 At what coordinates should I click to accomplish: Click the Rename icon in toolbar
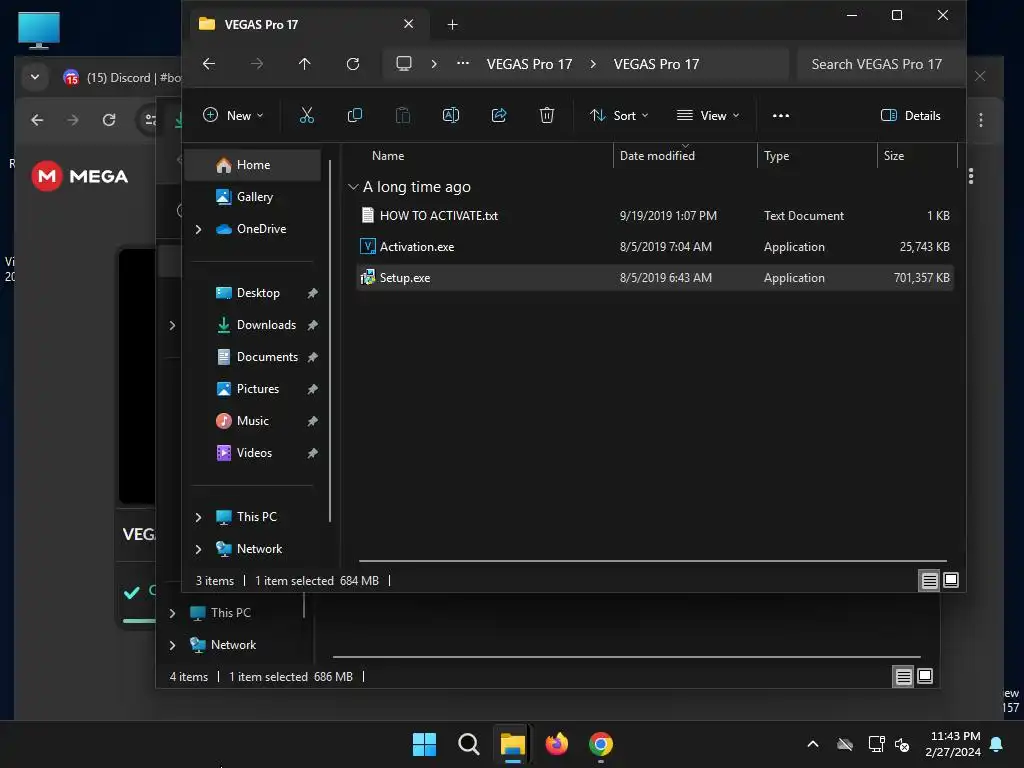click(451, 116)
